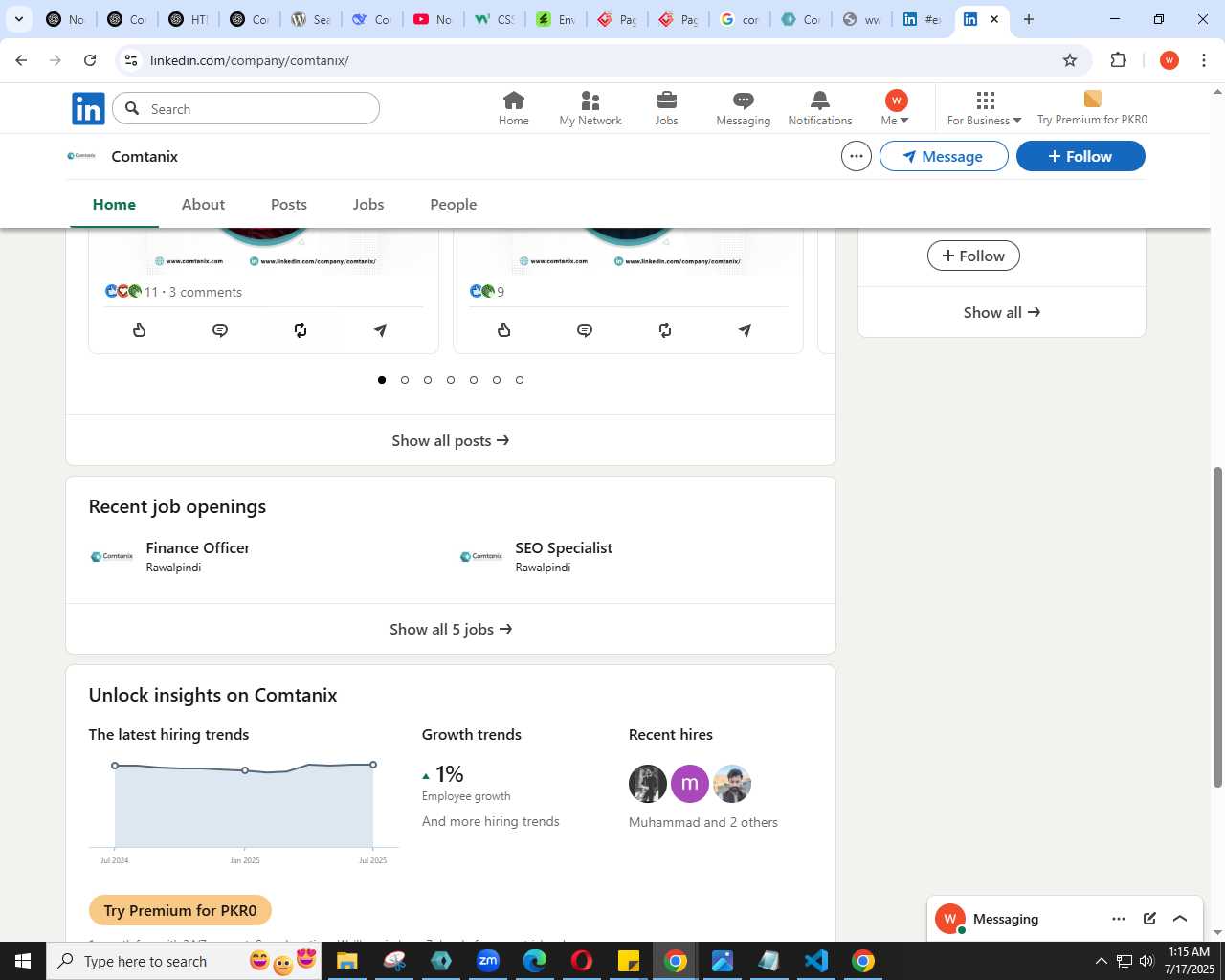Show hidden system tray icons

[1101, 961]
